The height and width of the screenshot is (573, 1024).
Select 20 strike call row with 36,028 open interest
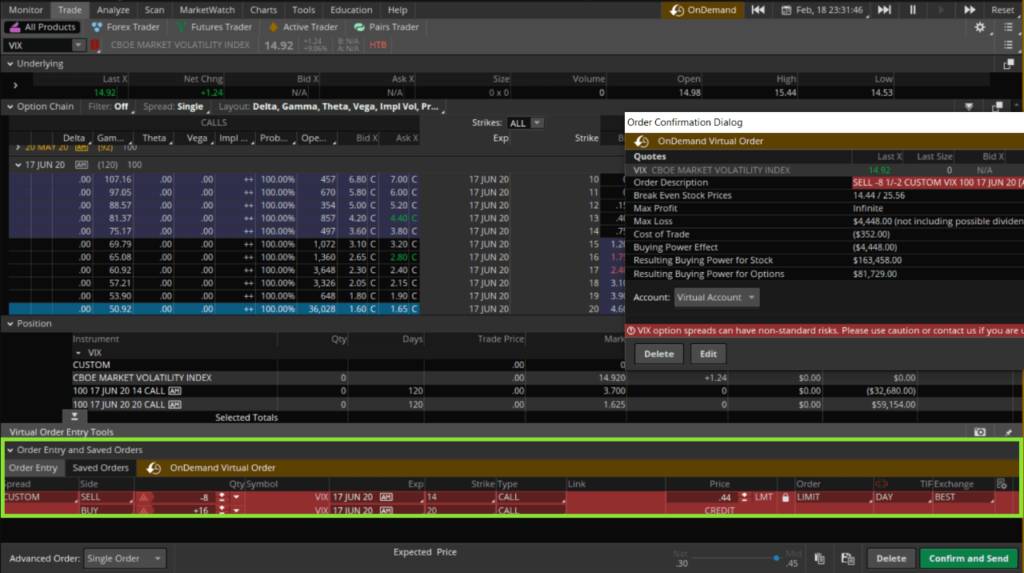(214, 309)
